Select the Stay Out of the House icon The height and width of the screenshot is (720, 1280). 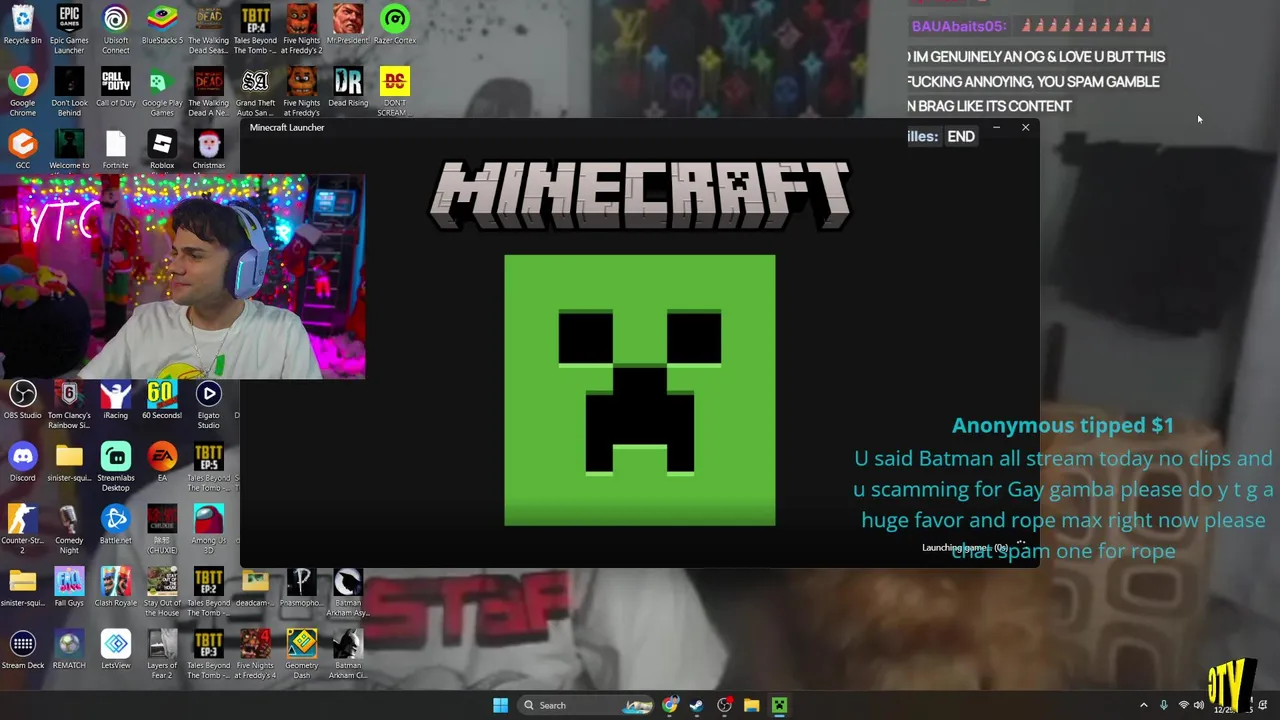point(162,592)
